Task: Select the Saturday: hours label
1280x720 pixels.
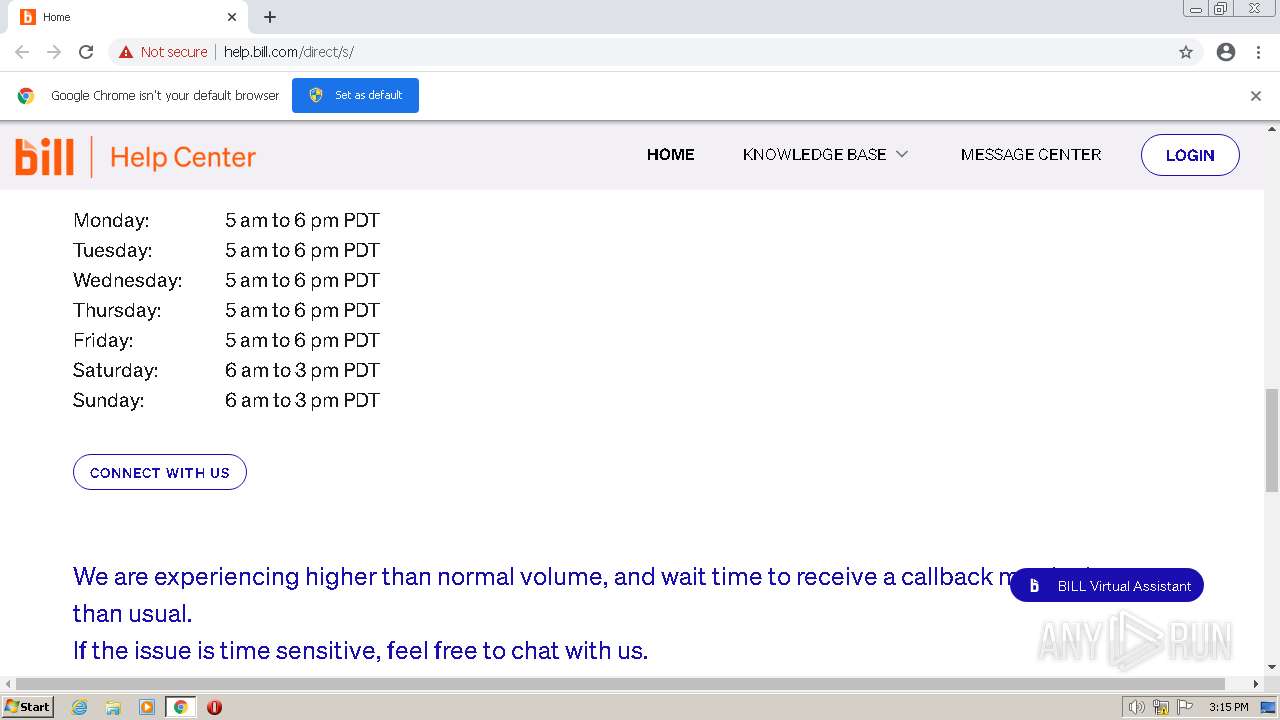Action: [115, 370]
